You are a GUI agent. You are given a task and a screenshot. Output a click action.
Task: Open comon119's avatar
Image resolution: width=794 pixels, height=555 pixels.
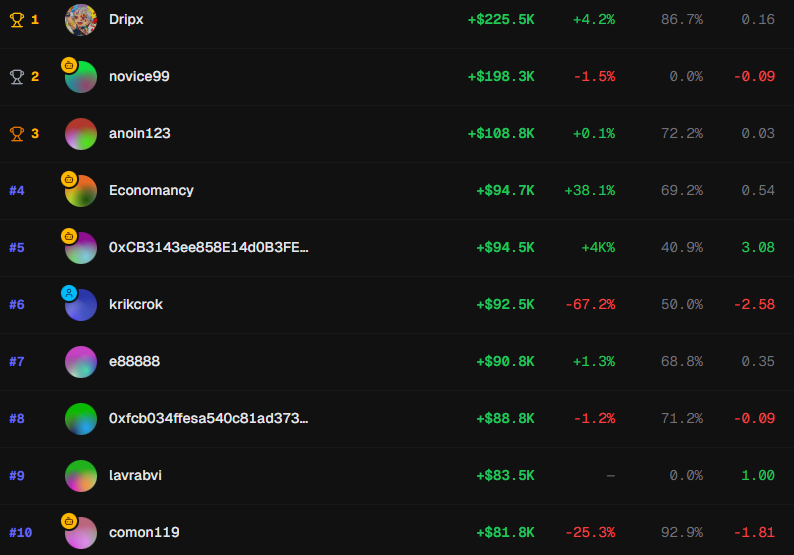[x=81, y=533]
